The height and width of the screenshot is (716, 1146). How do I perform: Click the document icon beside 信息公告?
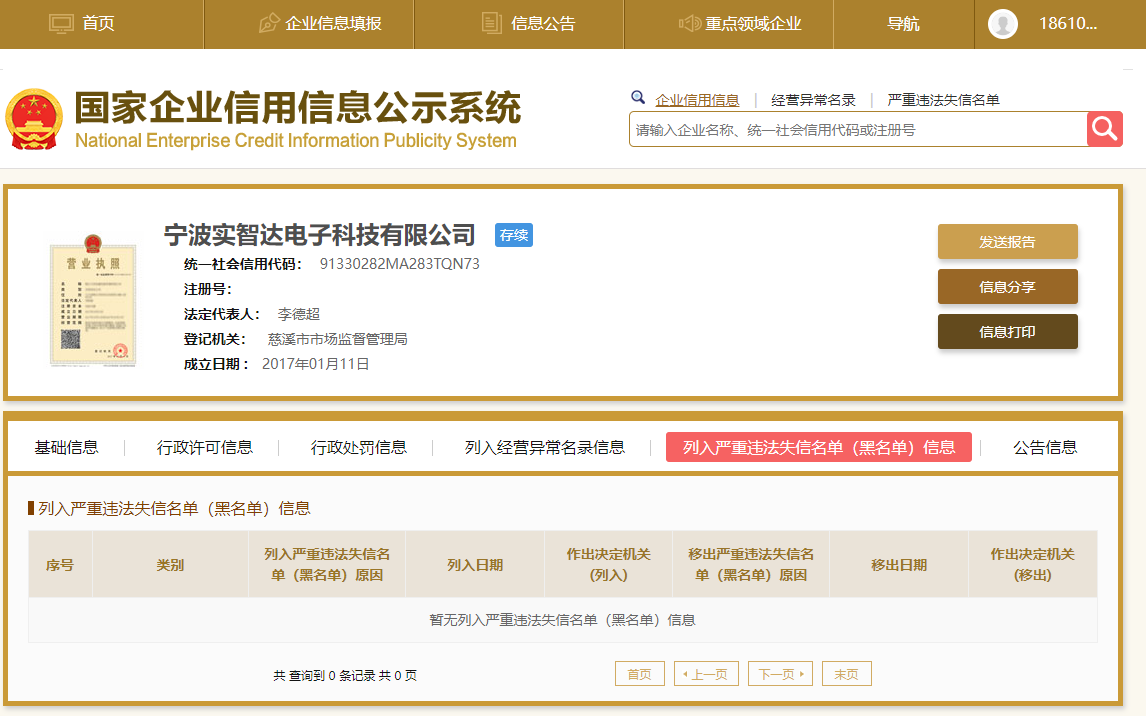point(492,23)
